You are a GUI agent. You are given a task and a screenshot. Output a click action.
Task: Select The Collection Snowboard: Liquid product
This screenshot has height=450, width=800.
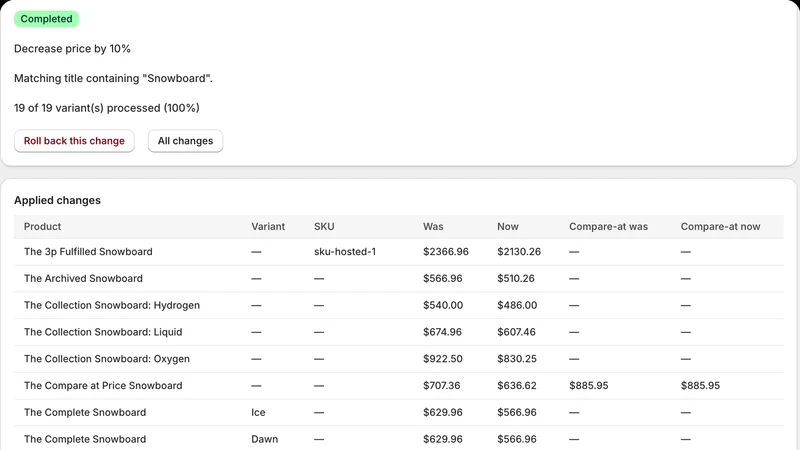[103, 332]
